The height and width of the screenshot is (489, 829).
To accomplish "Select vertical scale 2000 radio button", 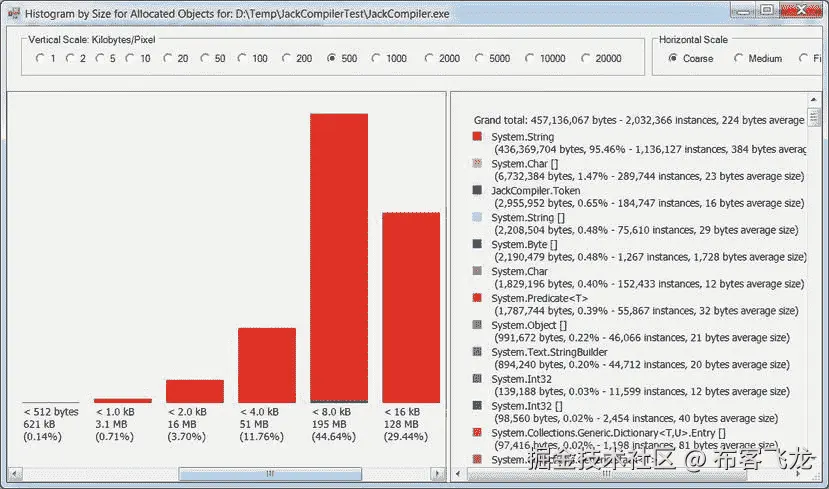I will pos(429,58).
